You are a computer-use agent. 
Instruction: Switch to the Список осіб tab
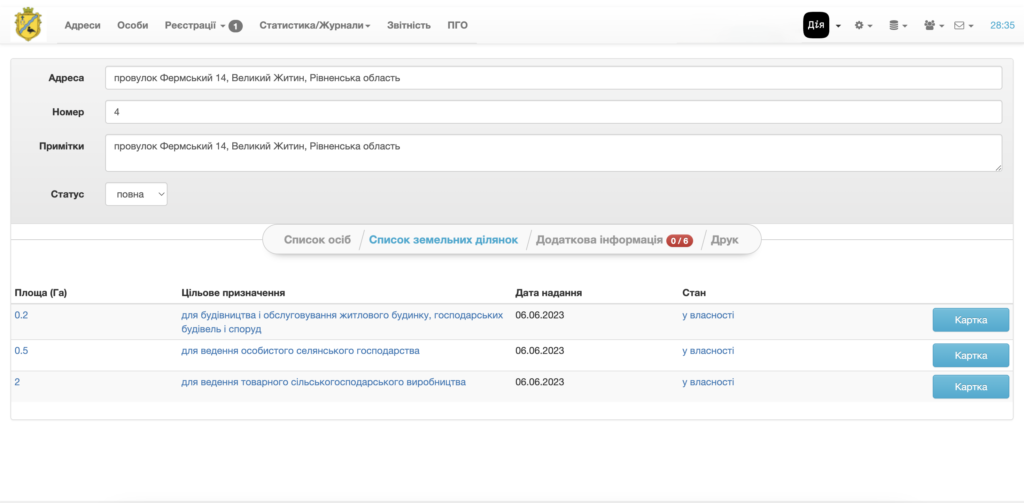[x=317, y=240]
